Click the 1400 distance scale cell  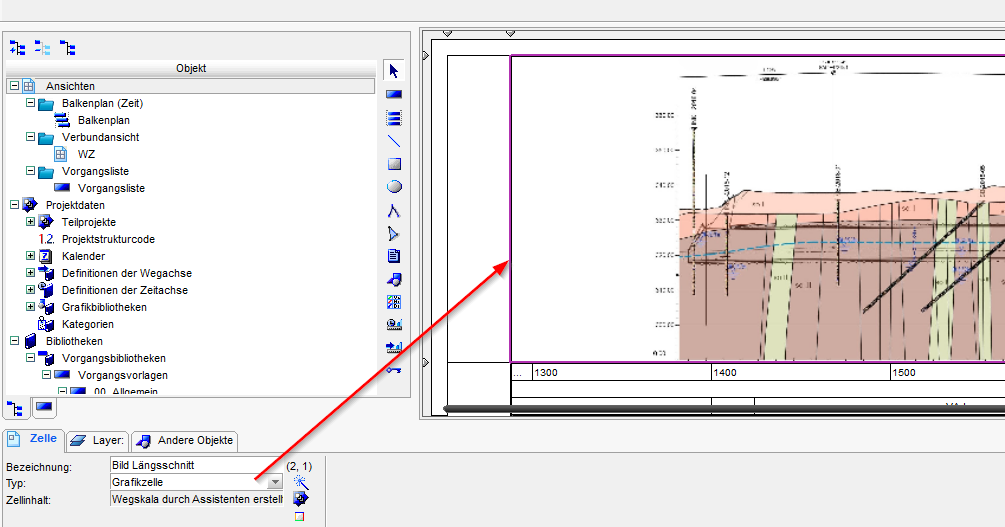pyautogui.click(x=801, y=372)
